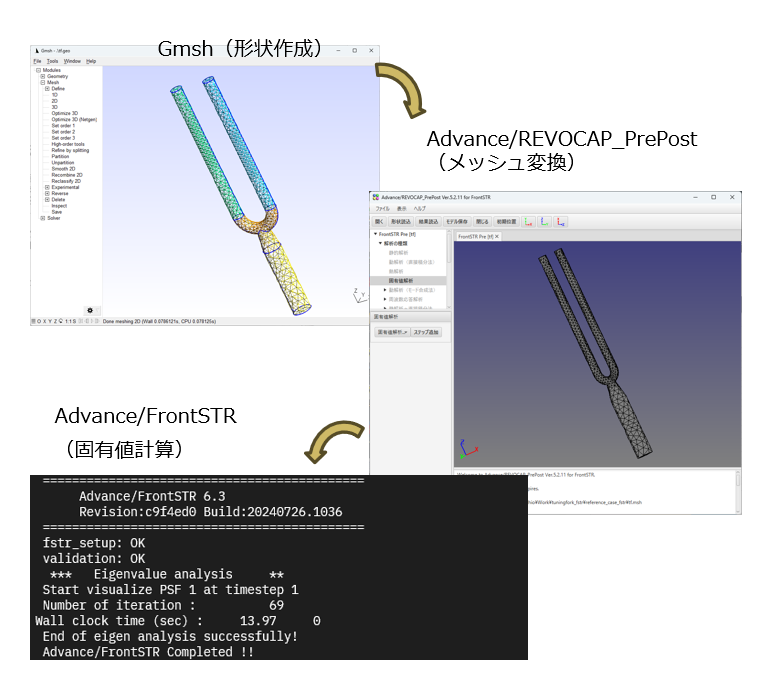Click the 形状読込 toolbar button
Viewport: 764px width, 688px height.
pyautogui.click(x=401, y=222)
